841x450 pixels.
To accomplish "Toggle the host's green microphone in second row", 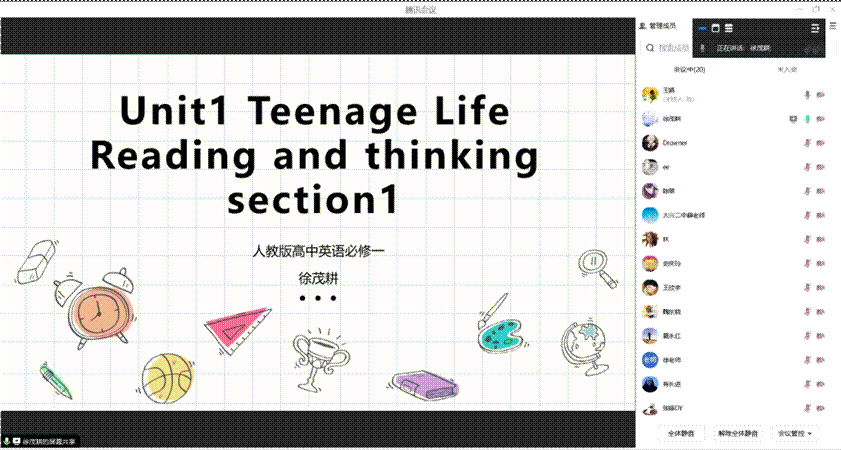I will 807,119.
